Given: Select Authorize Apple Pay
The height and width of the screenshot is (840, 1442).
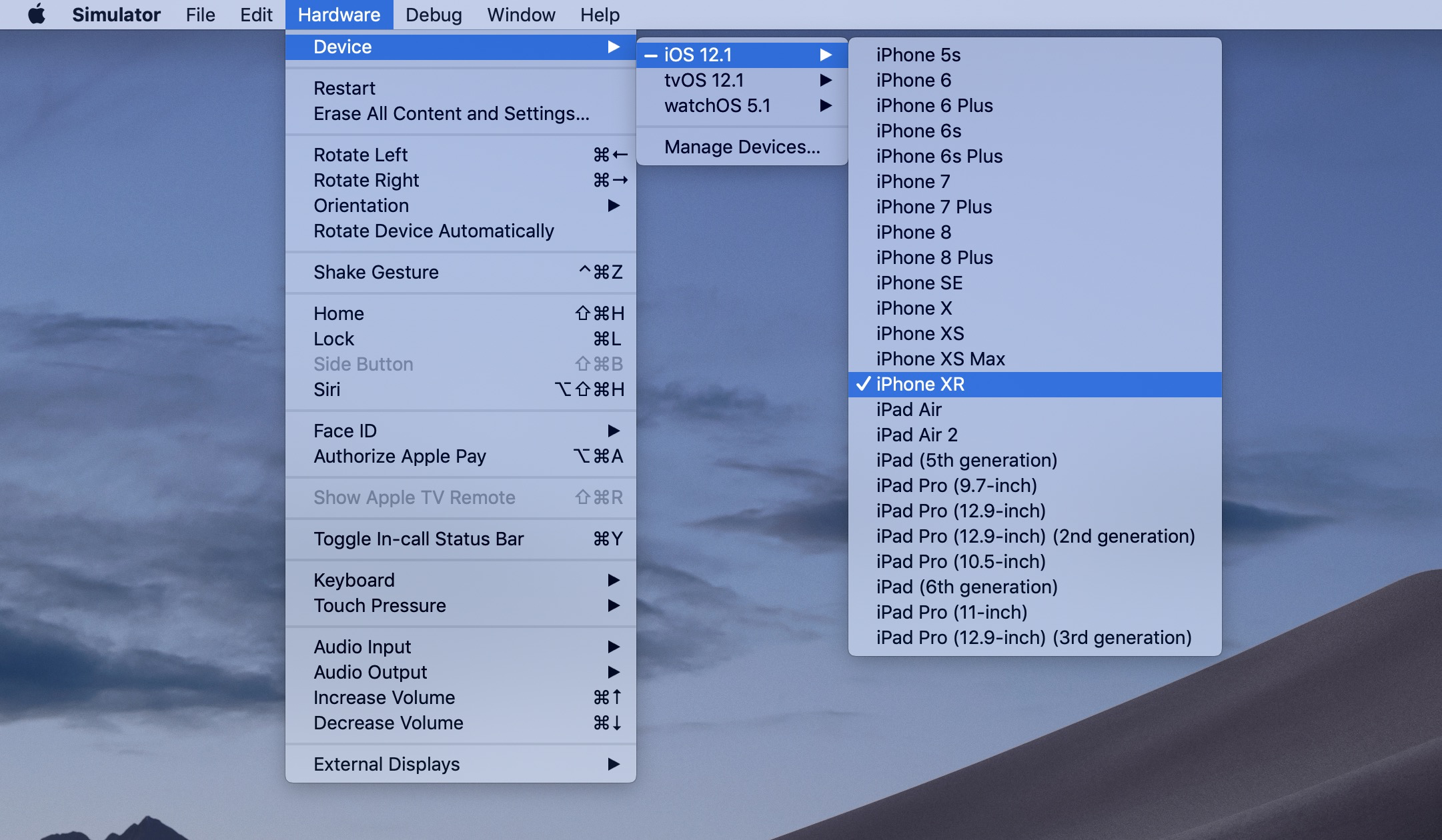Looking at the screenshot, I should click(x=460, y=456).
